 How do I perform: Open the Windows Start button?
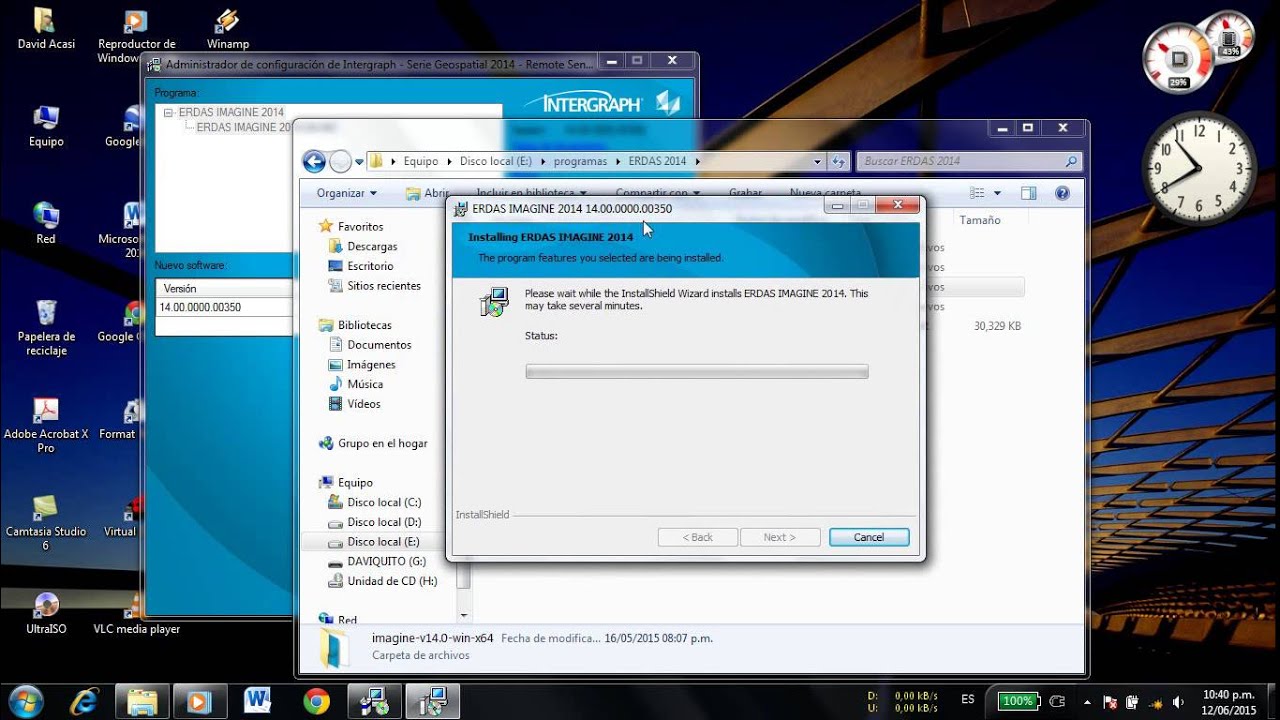coord(25,700)
